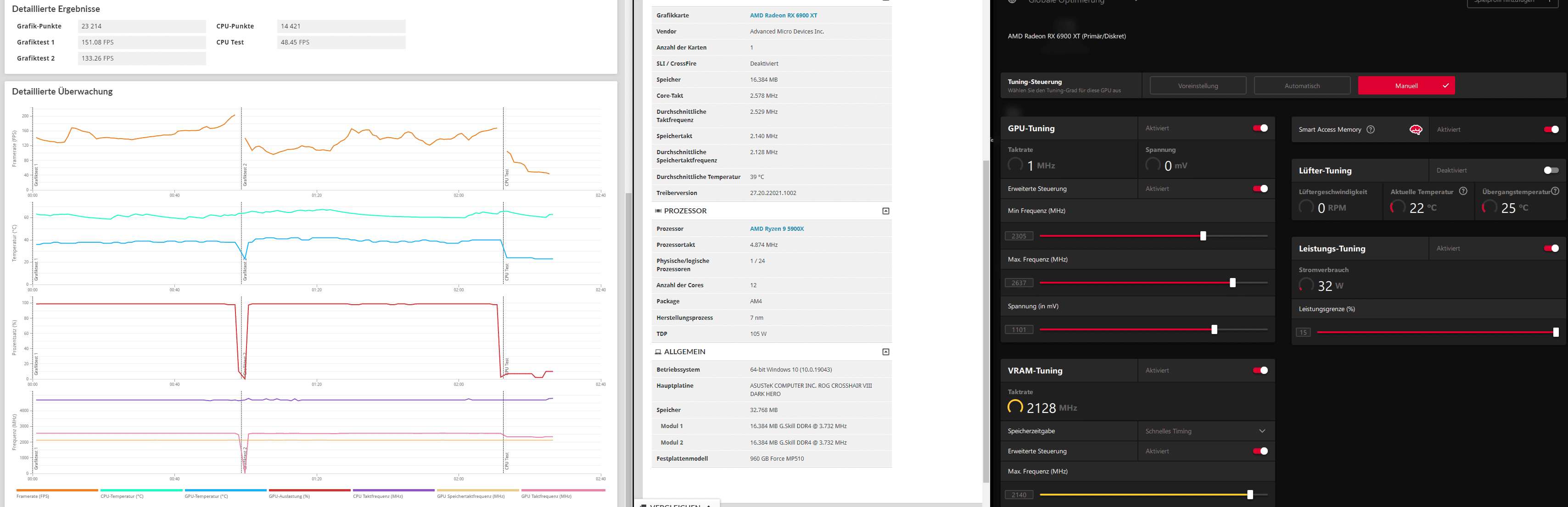
Task: Click the Max. Frequenz 2637 value box
Action: click(x=1019, y=283)
